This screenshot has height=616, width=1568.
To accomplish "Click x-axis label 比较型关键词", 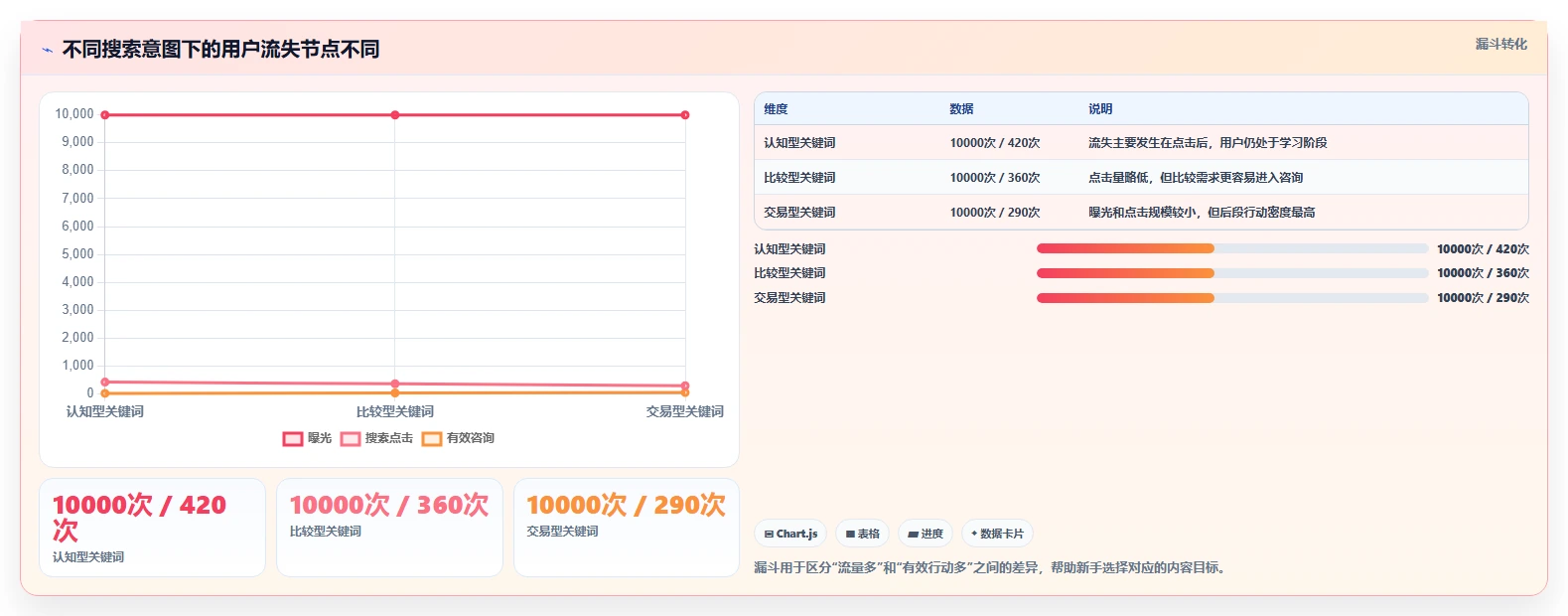I will coord(395,411).
